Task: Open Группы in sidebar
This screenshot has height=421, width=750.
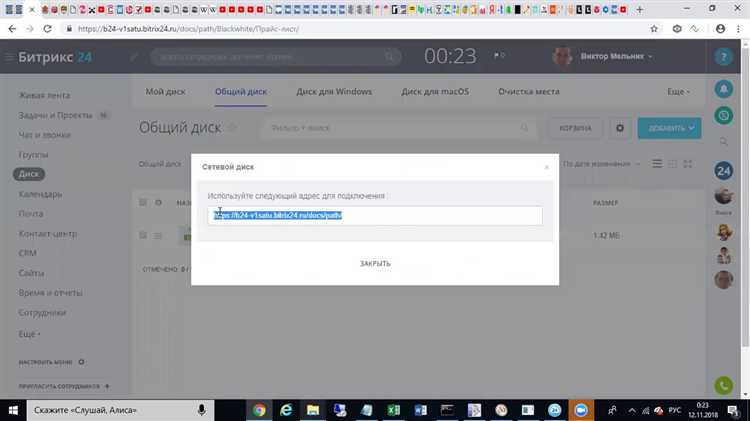Action: pos(33,155)
